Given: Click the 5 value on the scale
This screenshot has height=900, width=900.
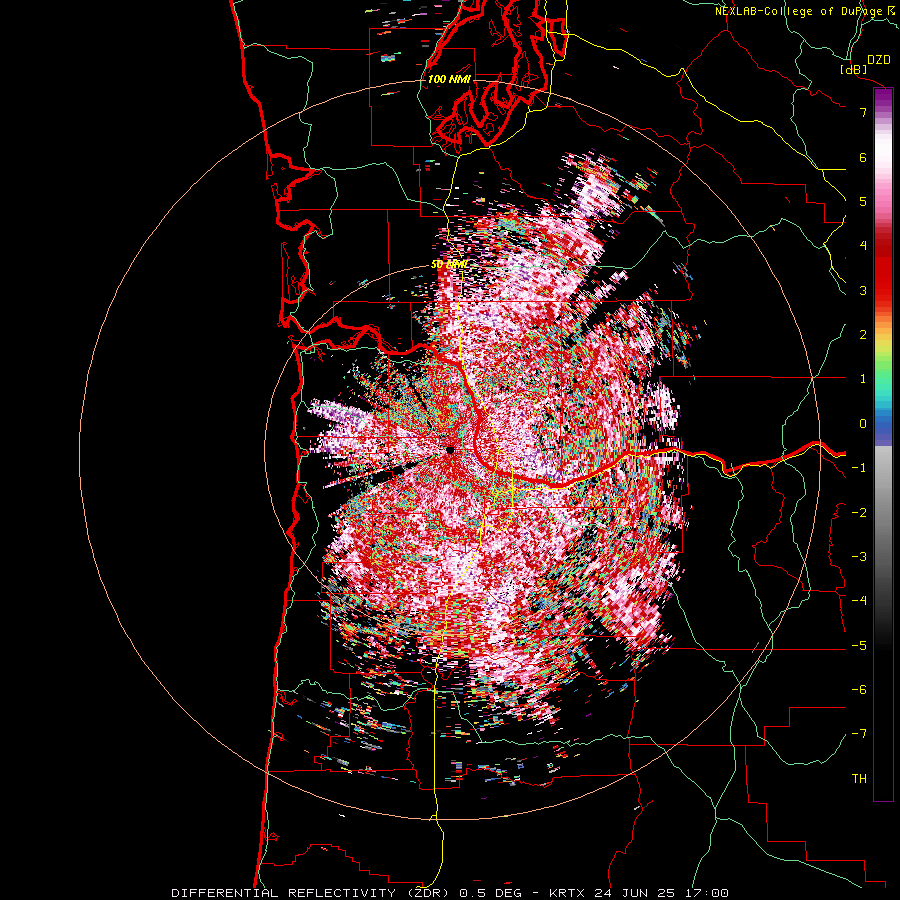Looking at the screenshot, I should 863,201.
